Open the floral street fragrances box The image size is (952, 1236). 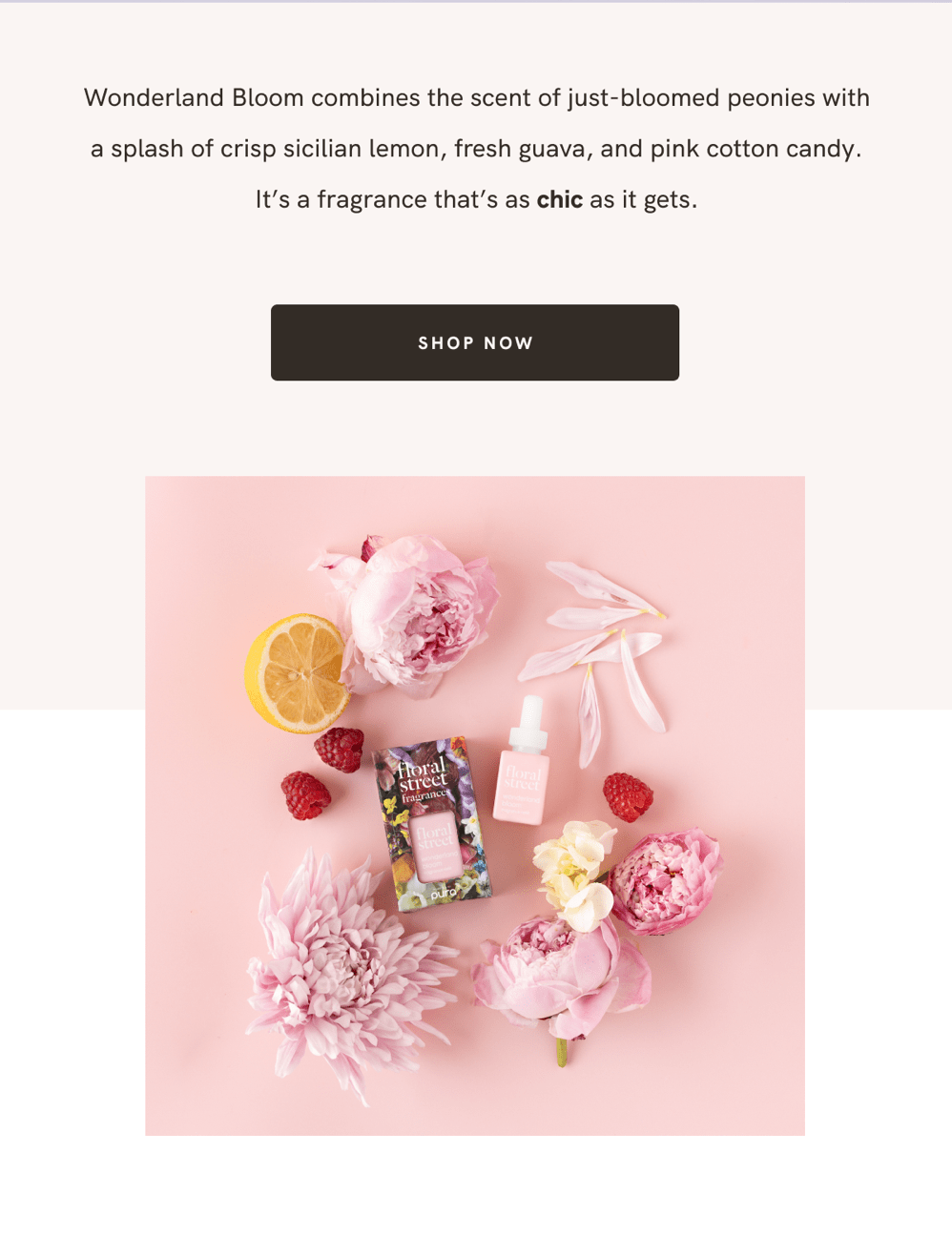pyautogui.click(x=433, y=824)
